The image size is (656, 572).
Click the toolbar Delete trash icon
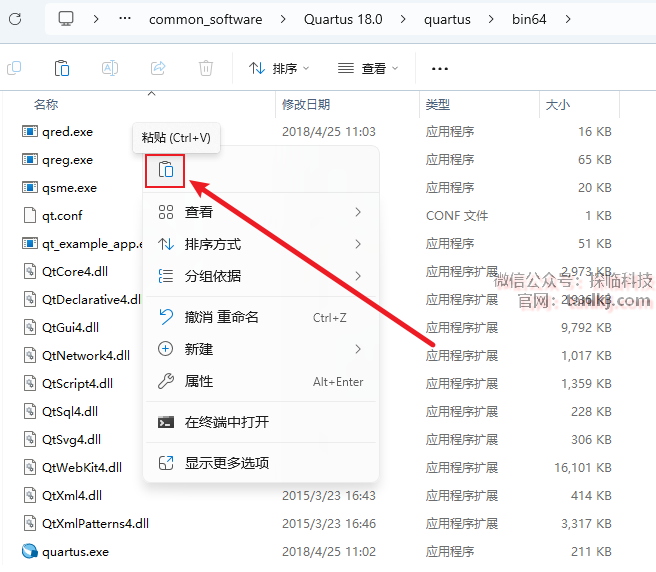[x=206, y=68]
